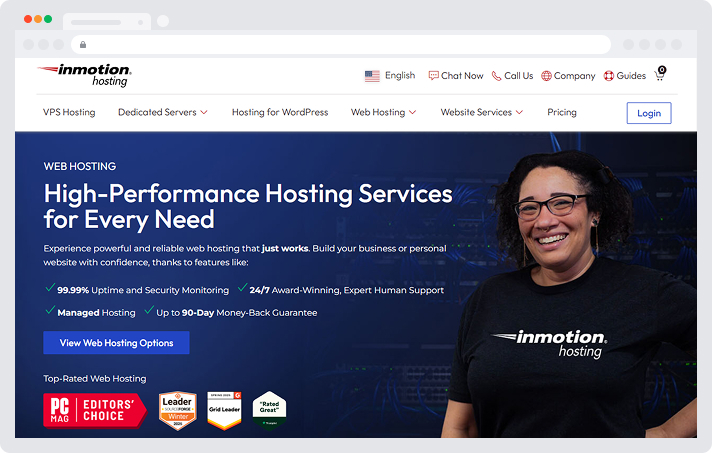Click the SourceForge Leader badge
The image size is (712, 453).
pos(178,411)
